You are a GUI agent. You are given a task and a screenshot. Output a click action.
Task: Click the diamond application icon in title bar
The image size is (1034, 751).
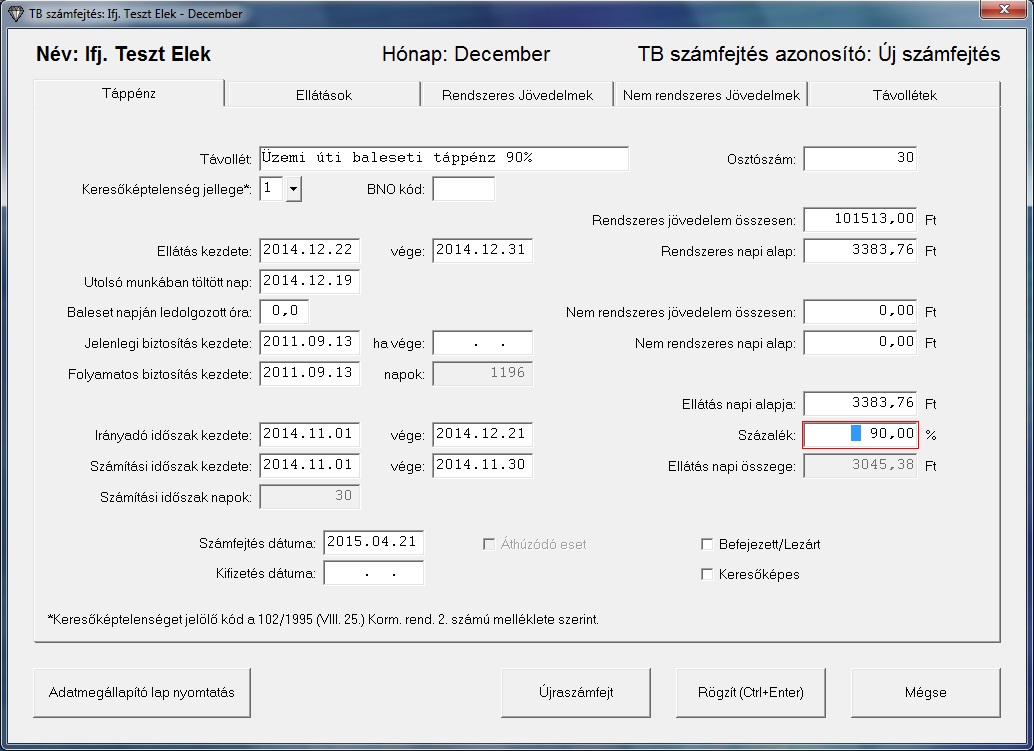(15, 14)
